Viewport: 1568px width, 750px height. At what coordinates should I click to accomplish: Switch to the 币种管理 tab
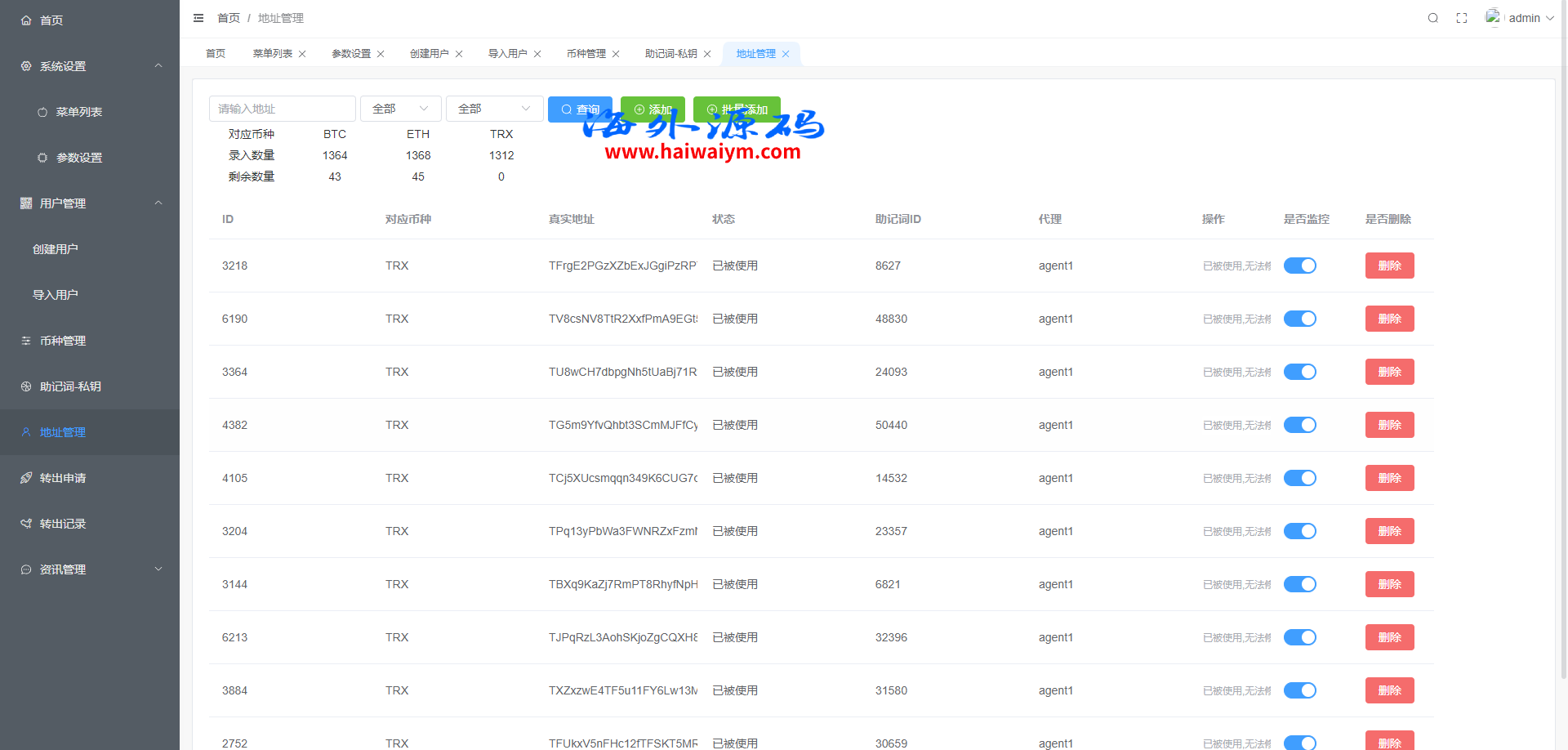(x=586, y=54)
